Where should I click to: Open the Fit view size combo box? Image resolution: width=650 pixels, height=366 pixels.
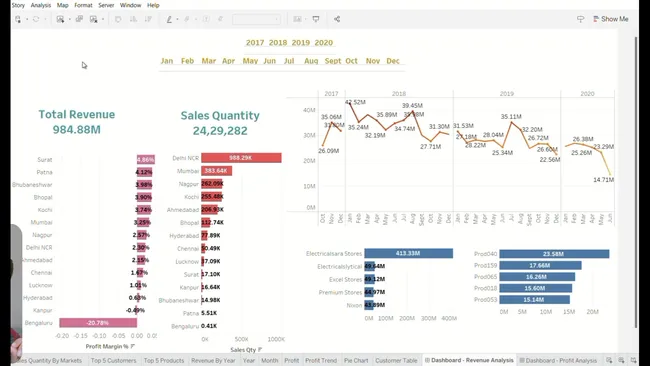(256, 19)
